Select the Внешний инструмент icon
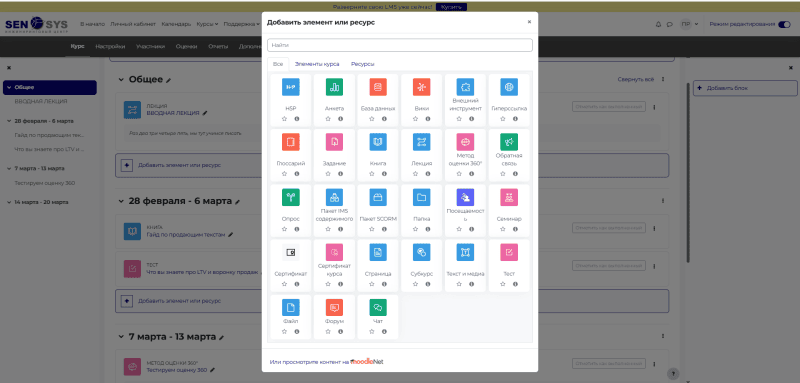Viewport: 800px width, 383px height. pyautogui.click(x=465, y=87)
